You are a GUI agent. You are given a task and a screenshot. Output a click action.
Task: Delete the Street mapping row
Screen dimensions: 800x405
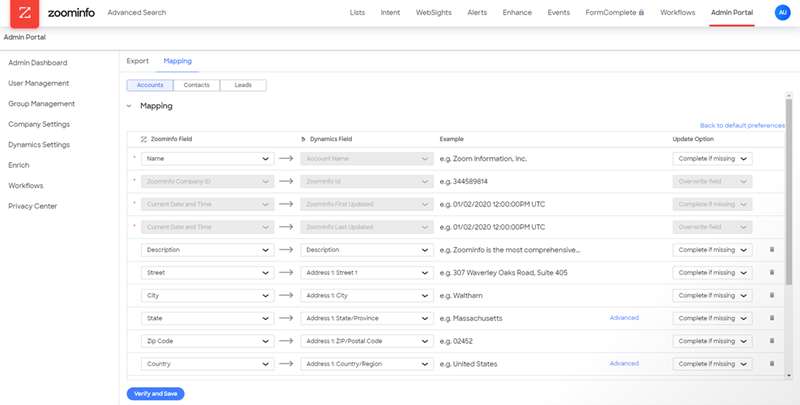771,272
